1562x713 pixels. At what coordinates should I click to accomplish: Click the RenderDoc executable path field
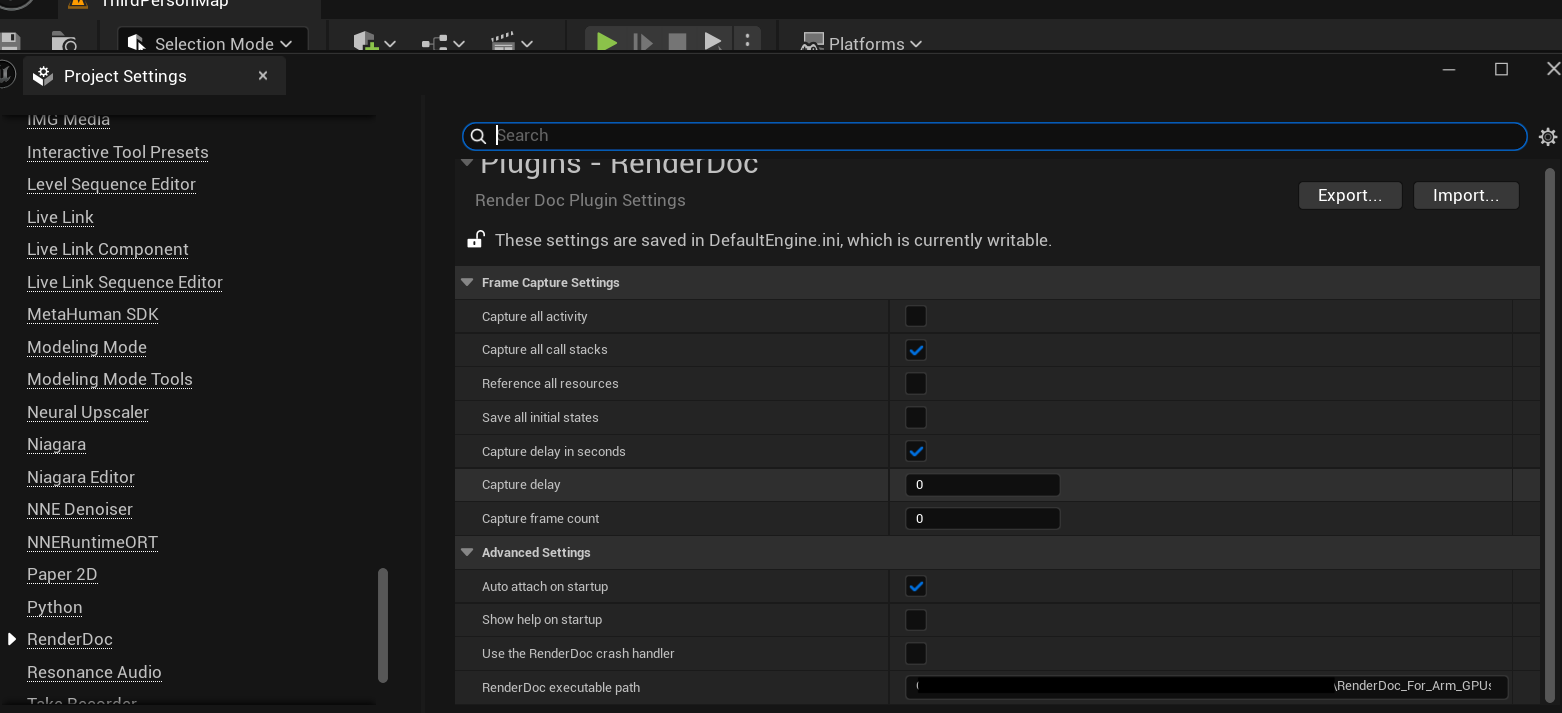[x=1207, y=687]
